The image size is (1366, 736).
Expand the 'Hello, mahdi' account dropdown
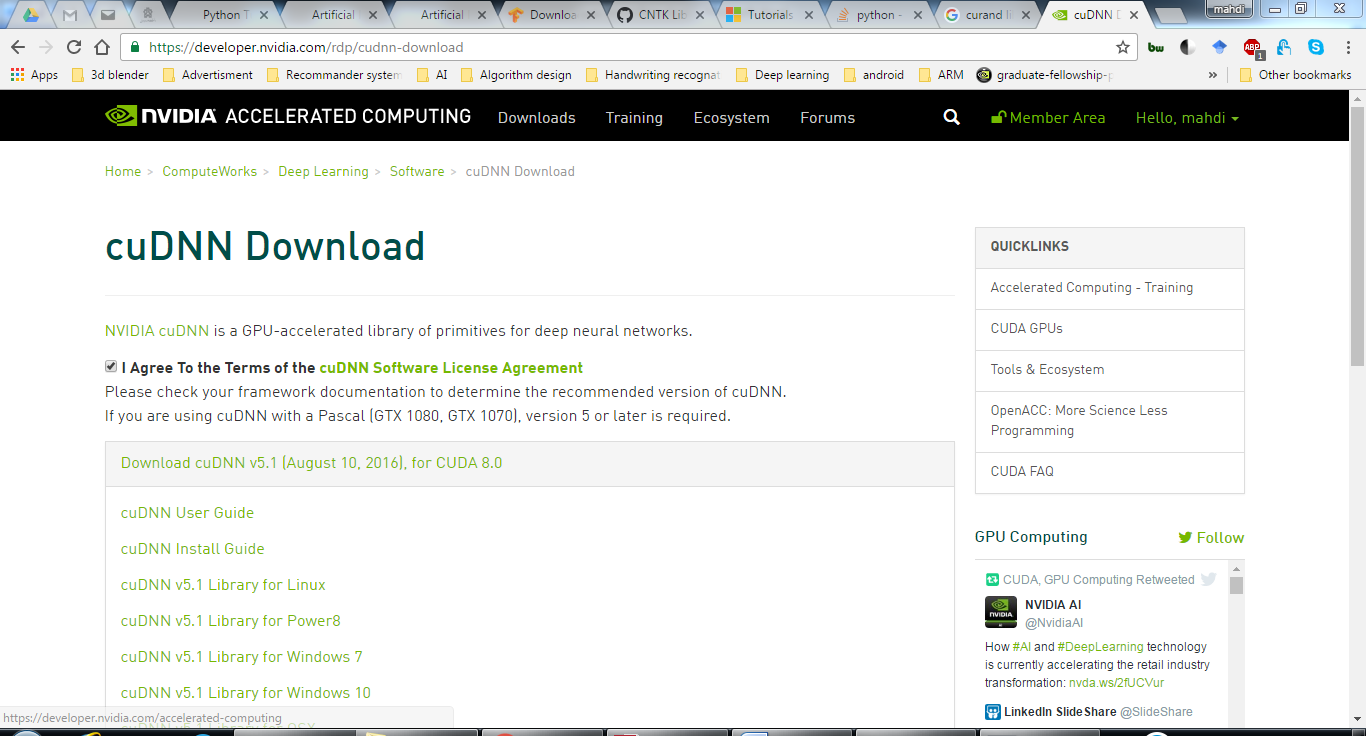[1187, 117]
